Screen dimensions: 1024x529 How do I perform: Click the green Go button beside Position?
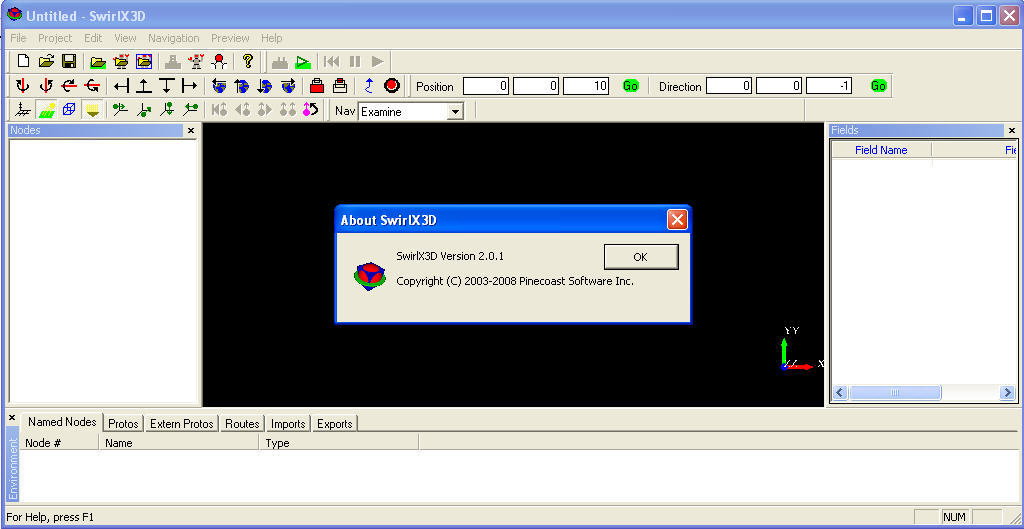click(x=630, y=86)
